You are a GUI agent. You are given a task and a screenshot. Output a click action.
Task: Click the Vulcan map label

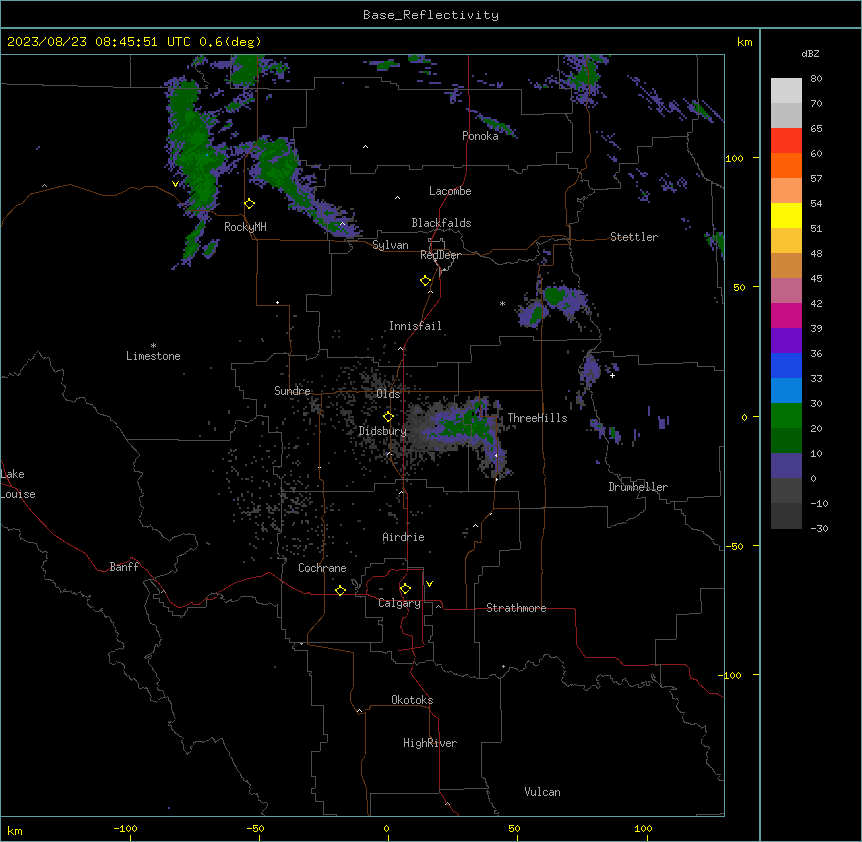[543, 792]
